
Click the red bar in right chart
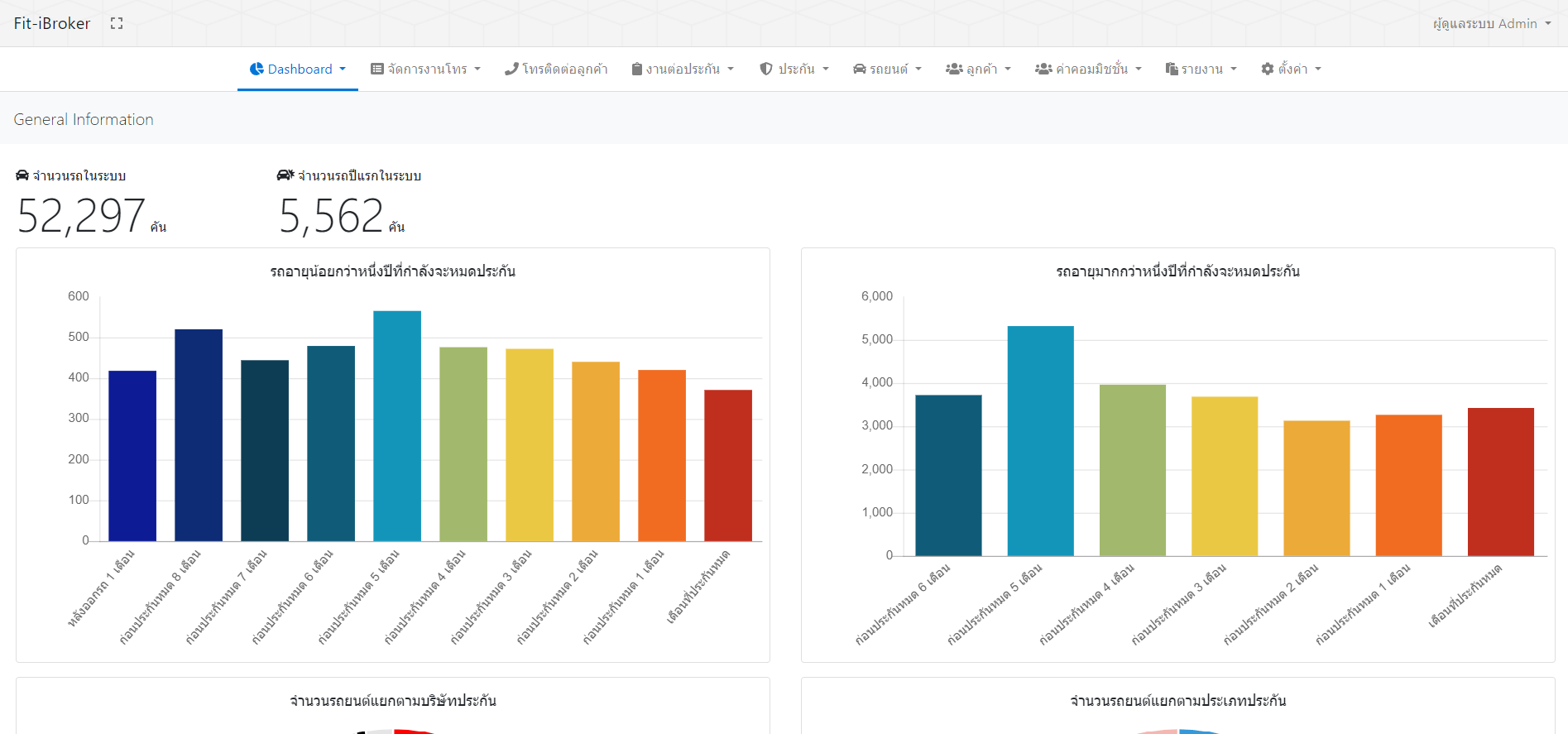1499,481
